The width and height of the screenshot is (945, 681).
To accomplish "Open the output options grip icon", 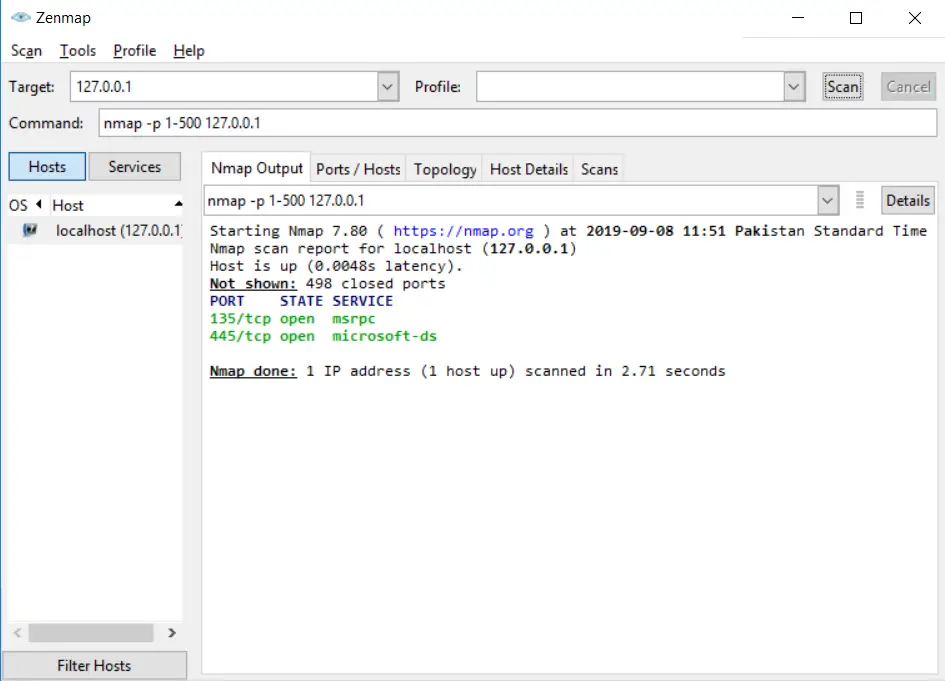I will 859,200.
